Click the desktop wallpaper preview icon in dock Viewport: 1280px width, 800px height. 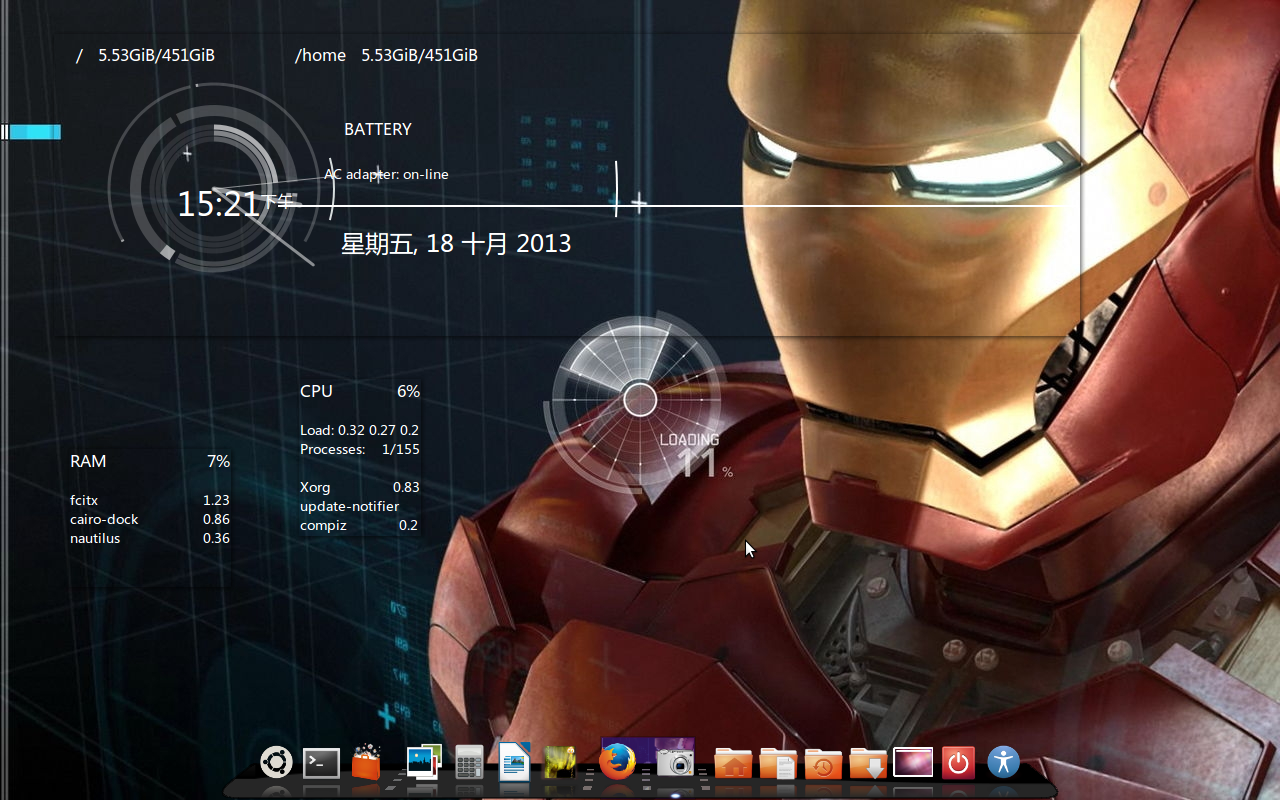pyautogui.click(x=913, y=762)
